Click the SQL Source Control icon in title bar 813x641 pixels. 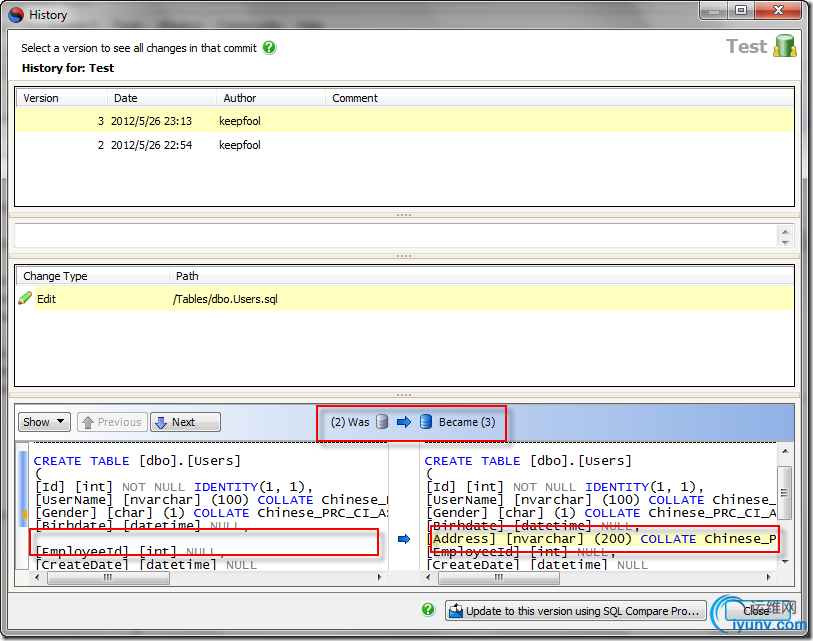(16, 15)
